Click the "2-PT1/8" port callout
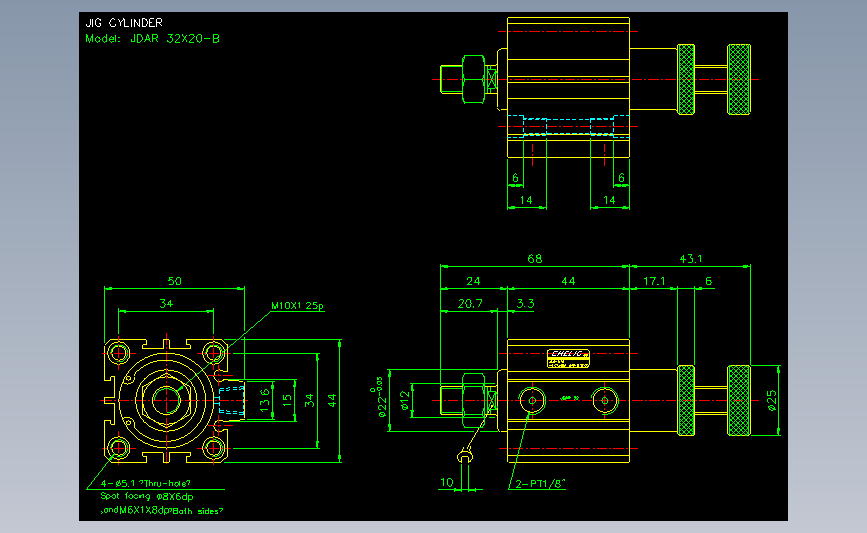The height and width of the screenshot is (533, 867). 540,484
